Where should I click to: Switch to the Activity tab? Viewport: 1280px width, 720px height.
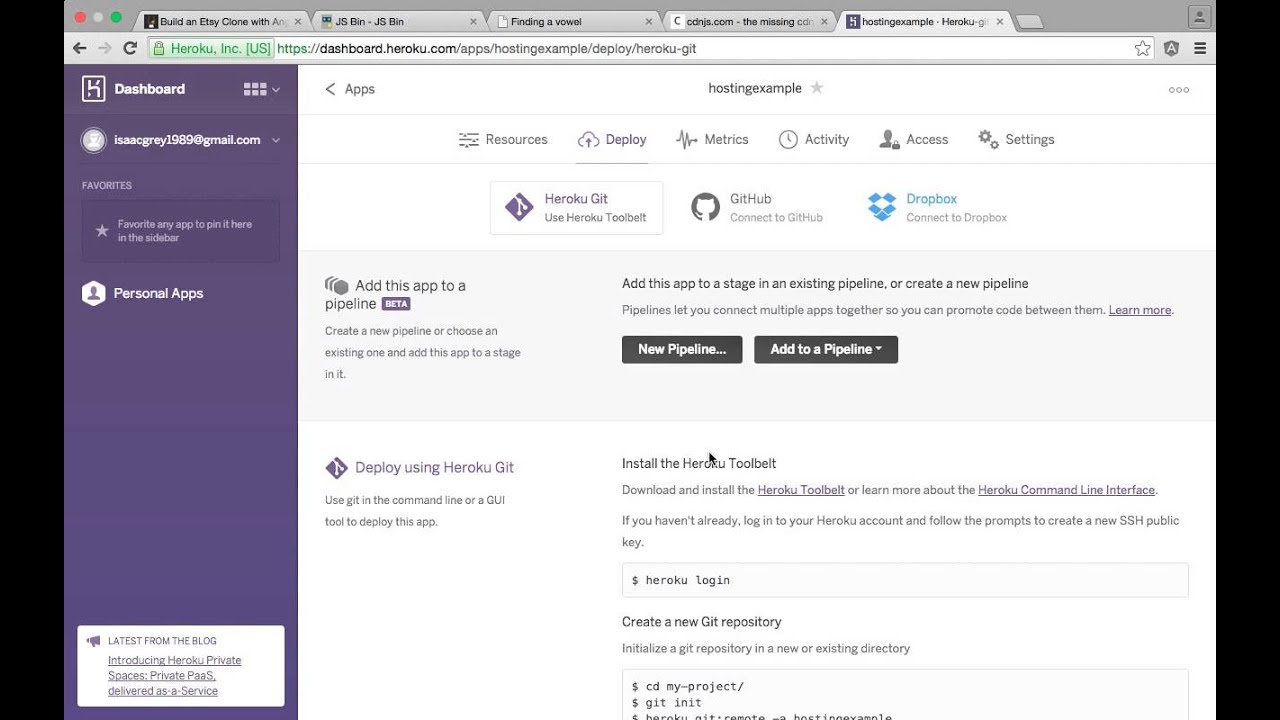pyautogui.click(x=814, y=139)
